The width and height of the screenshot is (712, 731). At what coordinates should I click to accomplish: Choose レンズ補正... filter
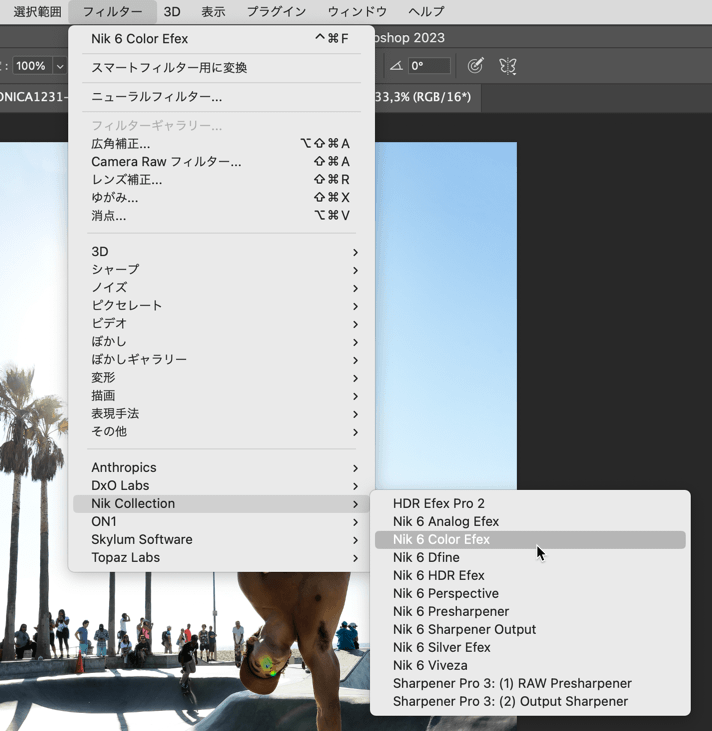pyautogui.click(x=221, y=180)
